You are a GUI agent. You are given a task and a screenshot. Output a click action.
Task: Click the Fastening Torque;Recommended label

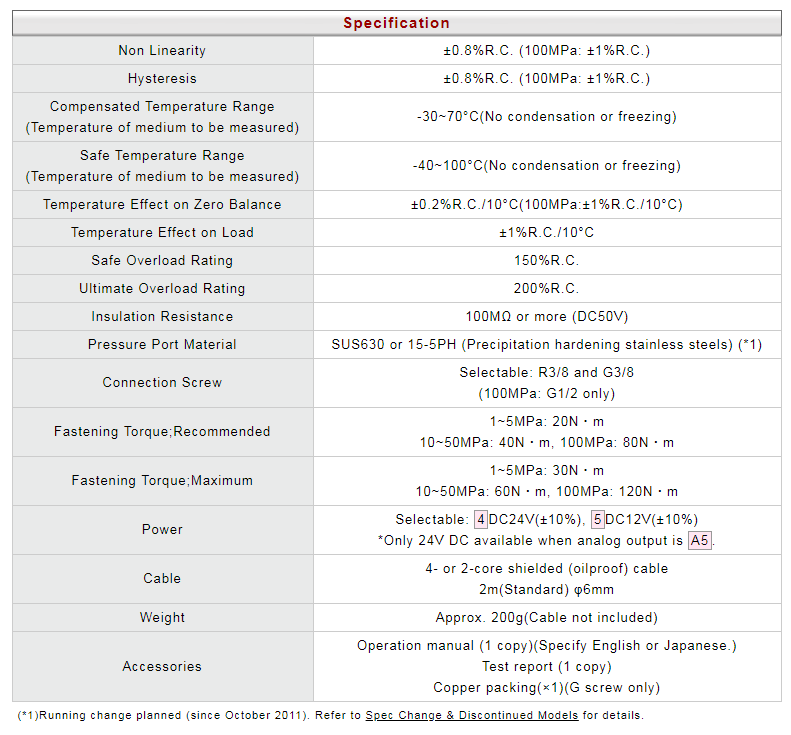[x=162, y=431]
